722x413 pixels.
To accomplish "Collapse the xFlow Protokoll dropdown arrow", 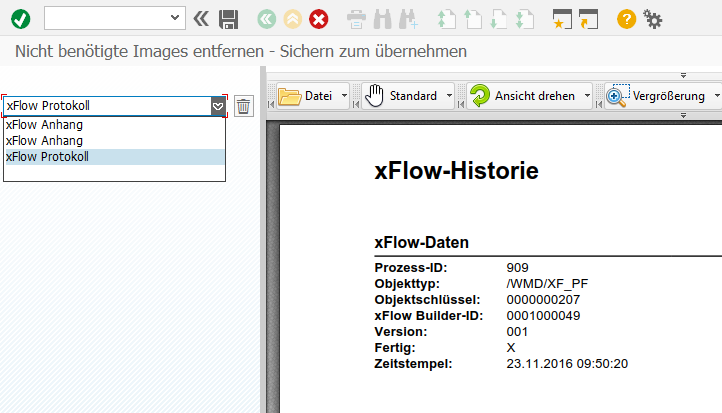I will (217, 106).
